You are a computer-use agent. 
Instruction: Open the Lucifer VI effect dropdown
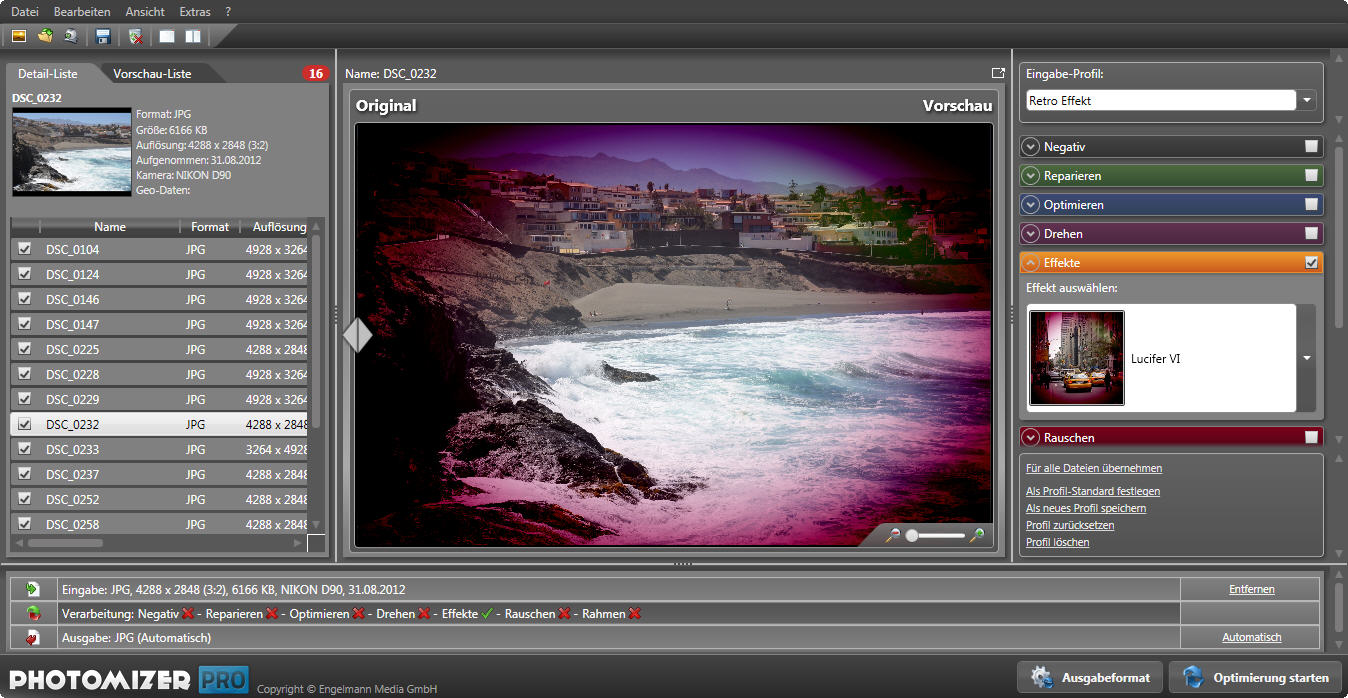tap(1306, 358)
